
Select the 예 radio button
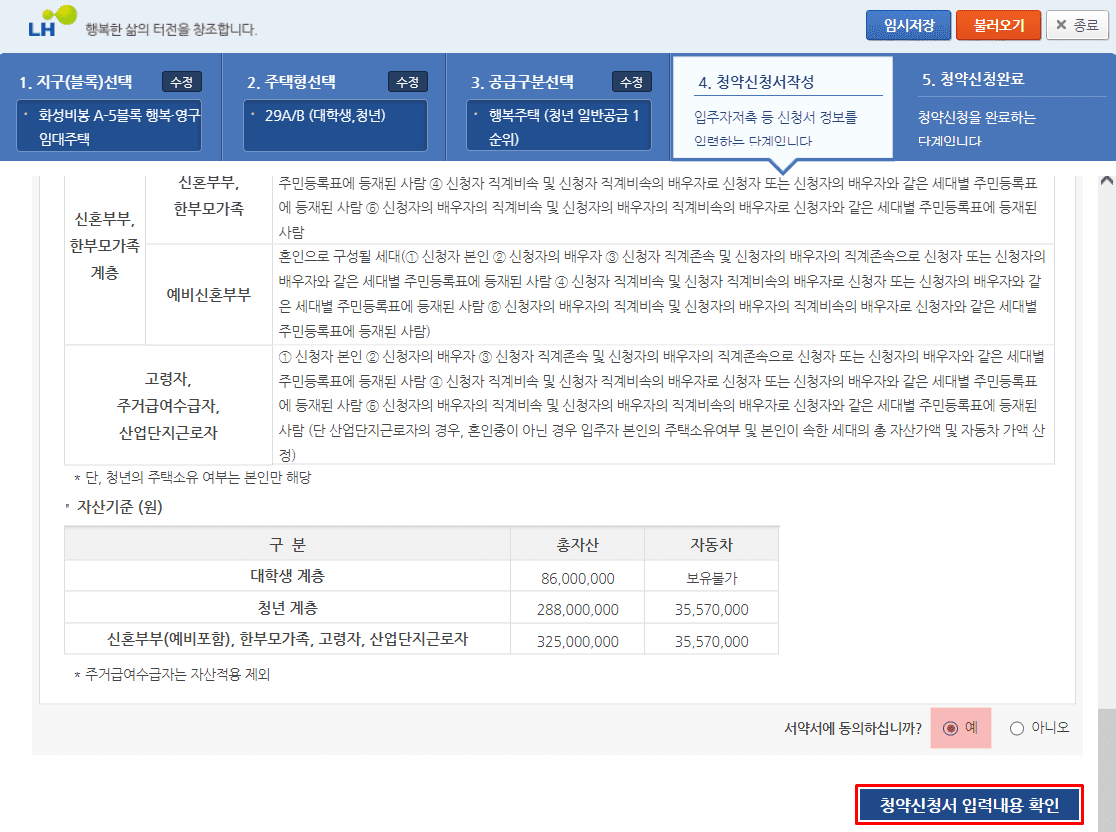[950, 728]
